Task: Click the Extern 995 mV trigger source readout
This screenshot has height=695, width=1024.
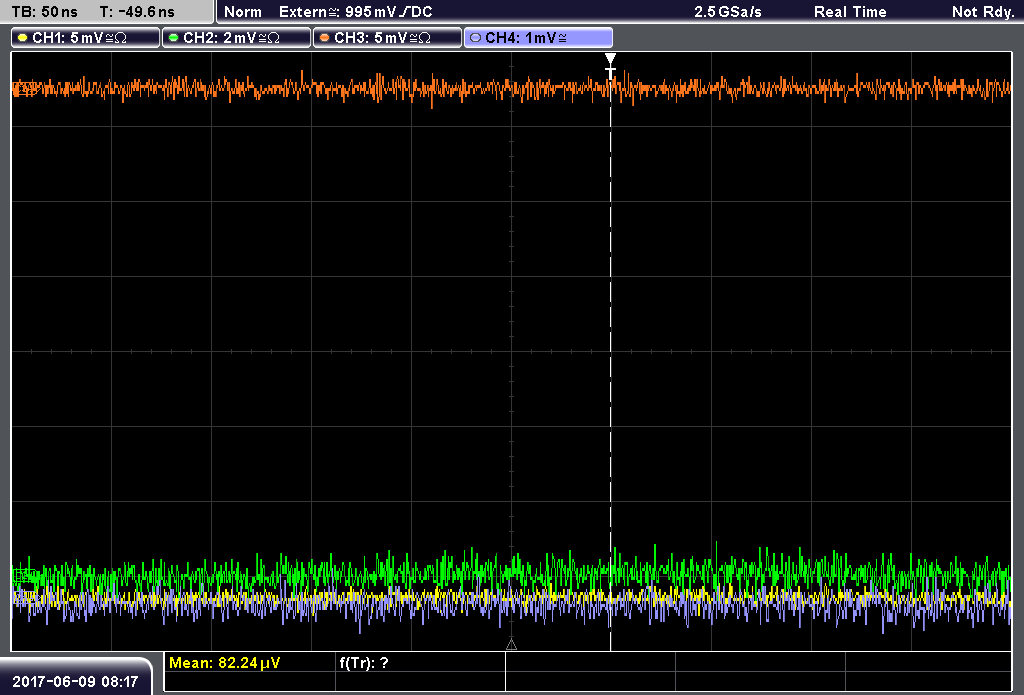Action: 356,12
